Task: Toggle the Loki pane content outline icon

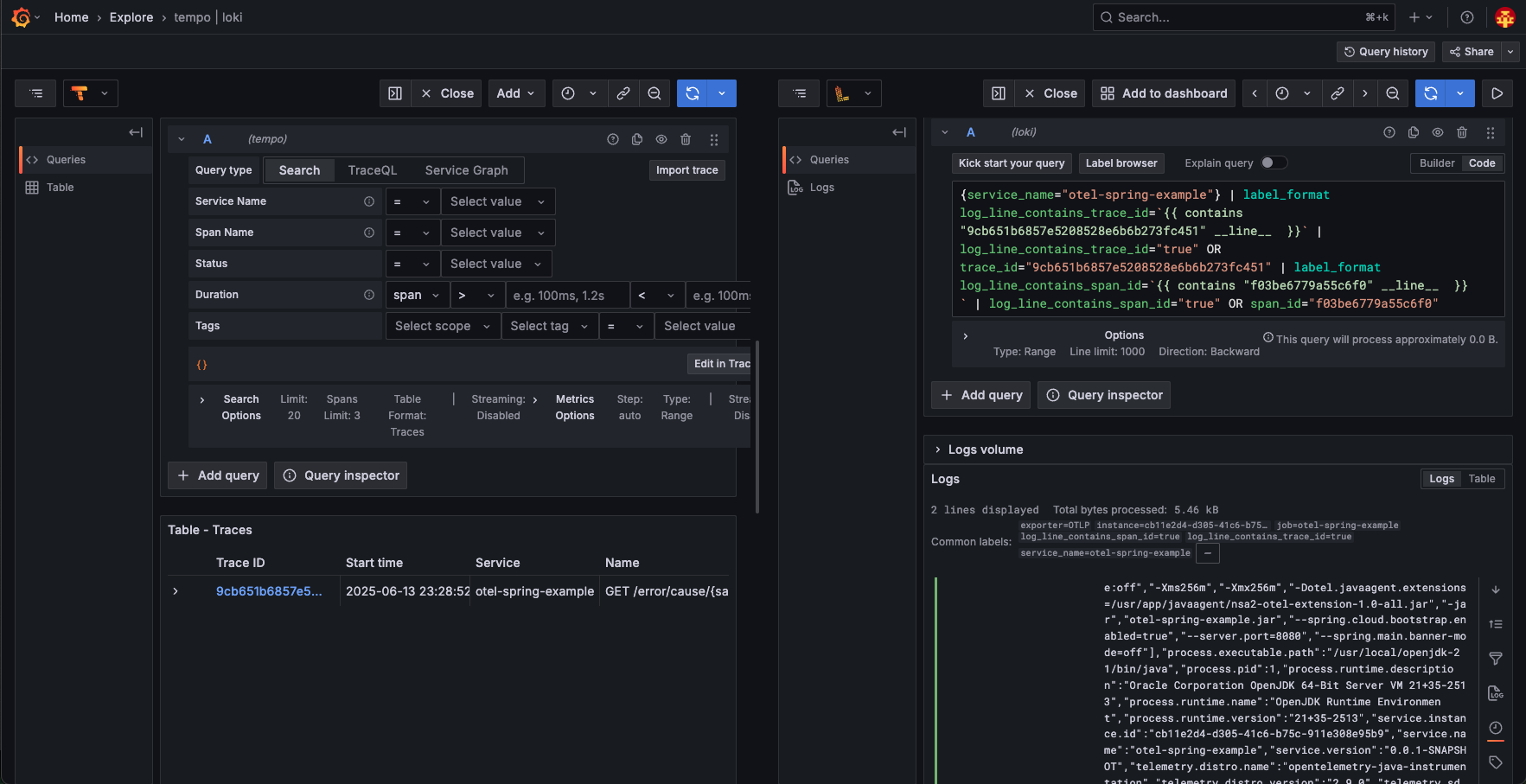Action: pyautogui.click(x=799, y=93)
